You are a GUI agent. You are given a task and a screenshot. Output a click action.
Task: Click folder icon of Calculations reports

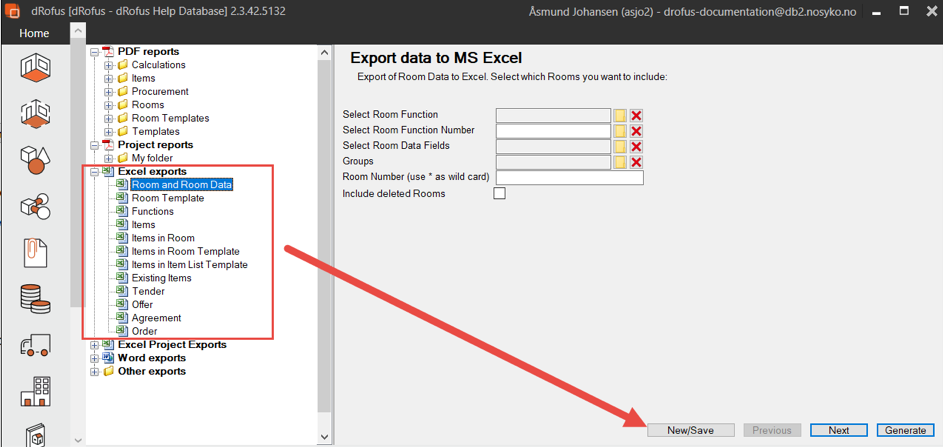(123, 64)
